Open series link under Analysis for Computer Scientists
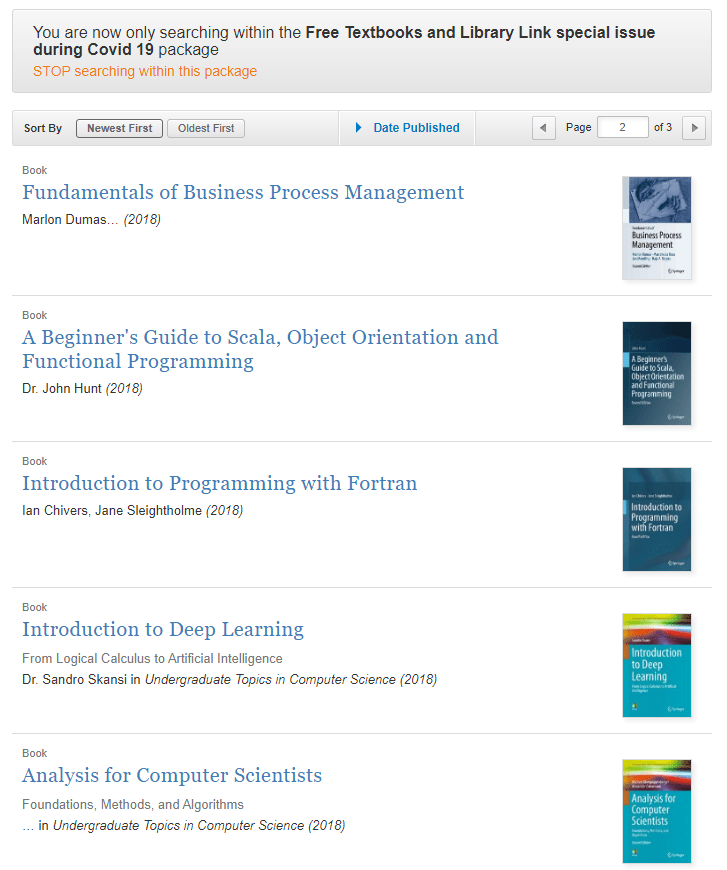Screen dimensions: 727x870 coord(179,826)
